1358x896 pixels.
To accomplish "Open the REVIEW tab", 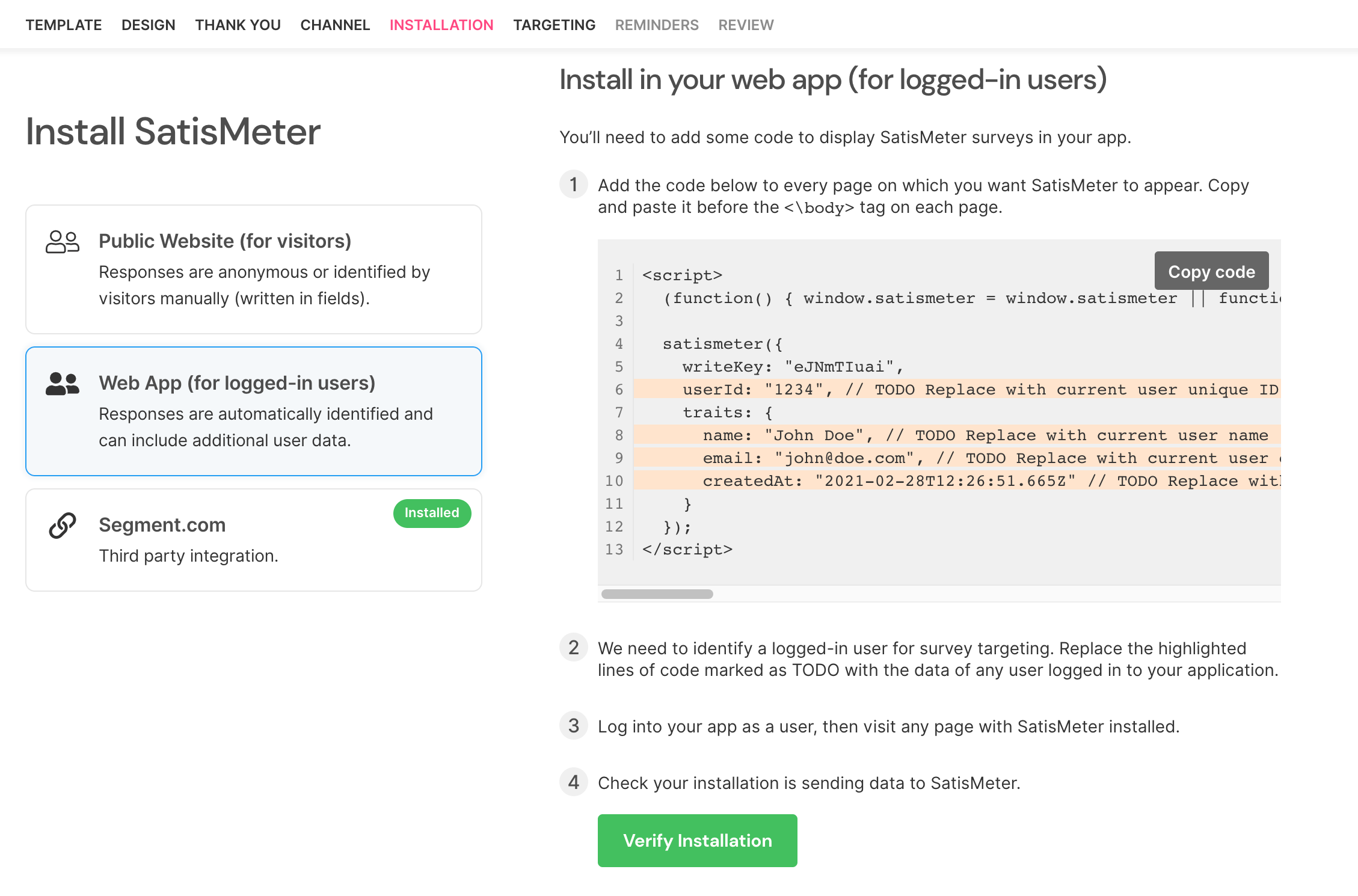I will 746,25.
